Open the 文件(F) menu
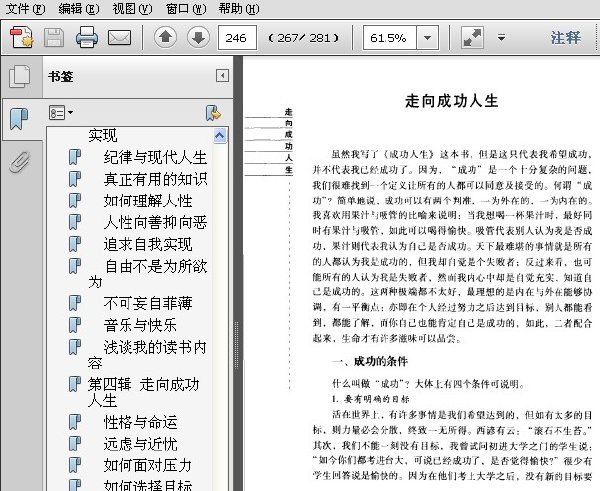 point(25,8)
